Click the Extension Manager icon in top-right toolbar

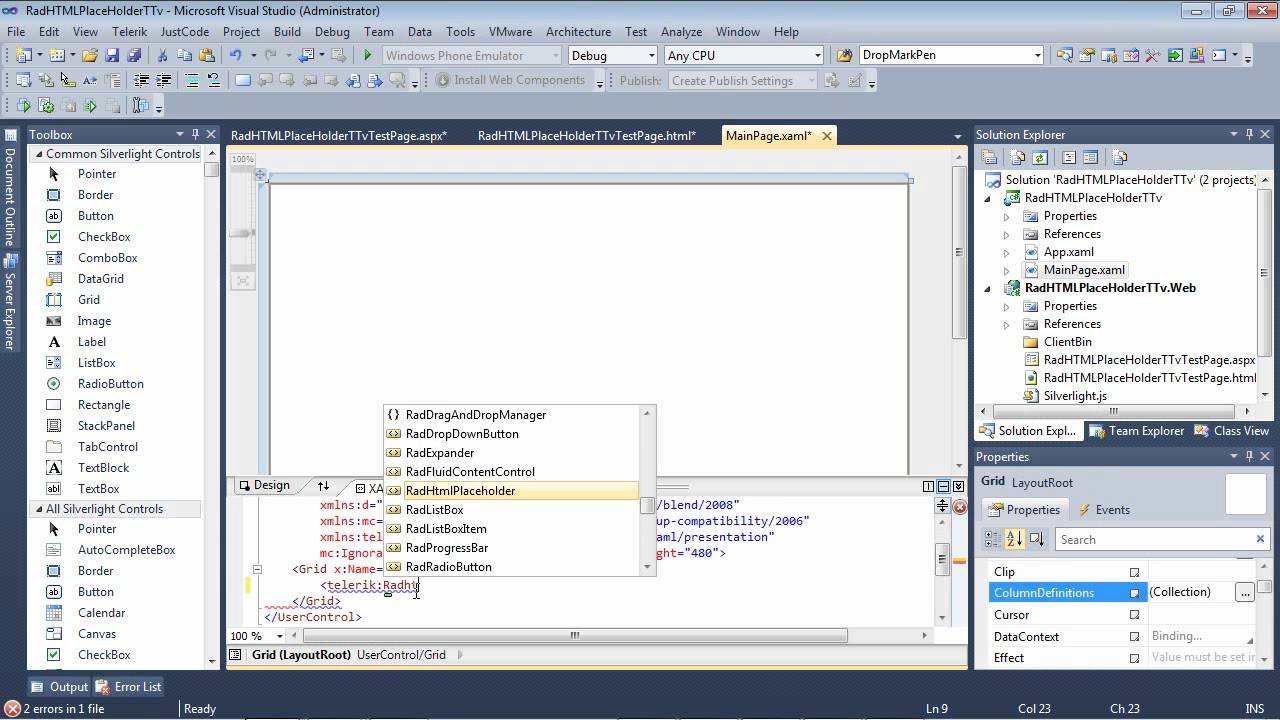[x=1197, y=56]
